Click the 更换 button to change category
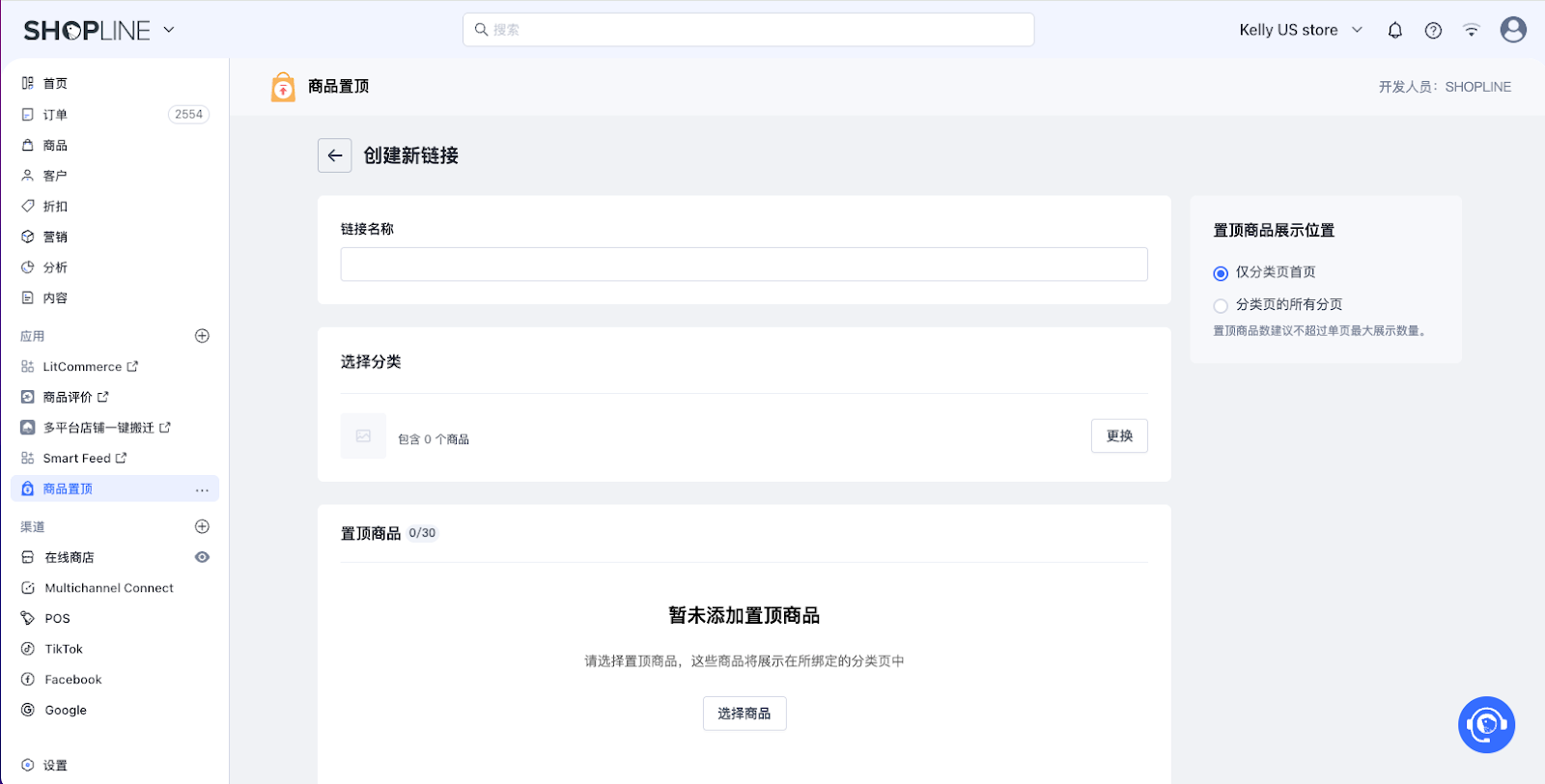The image size is (1545, 784). 1119,436
